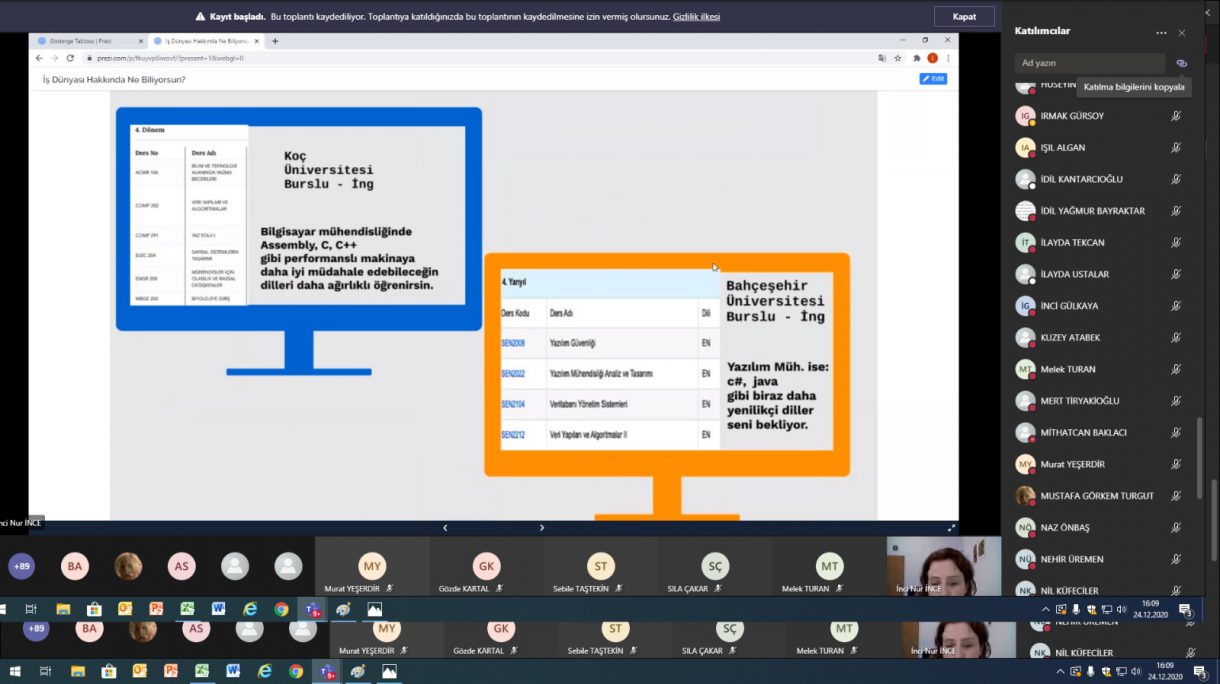1220x684 pixels.
Task: Click the blue Edit button in Prezi
Action: point(933,79)
